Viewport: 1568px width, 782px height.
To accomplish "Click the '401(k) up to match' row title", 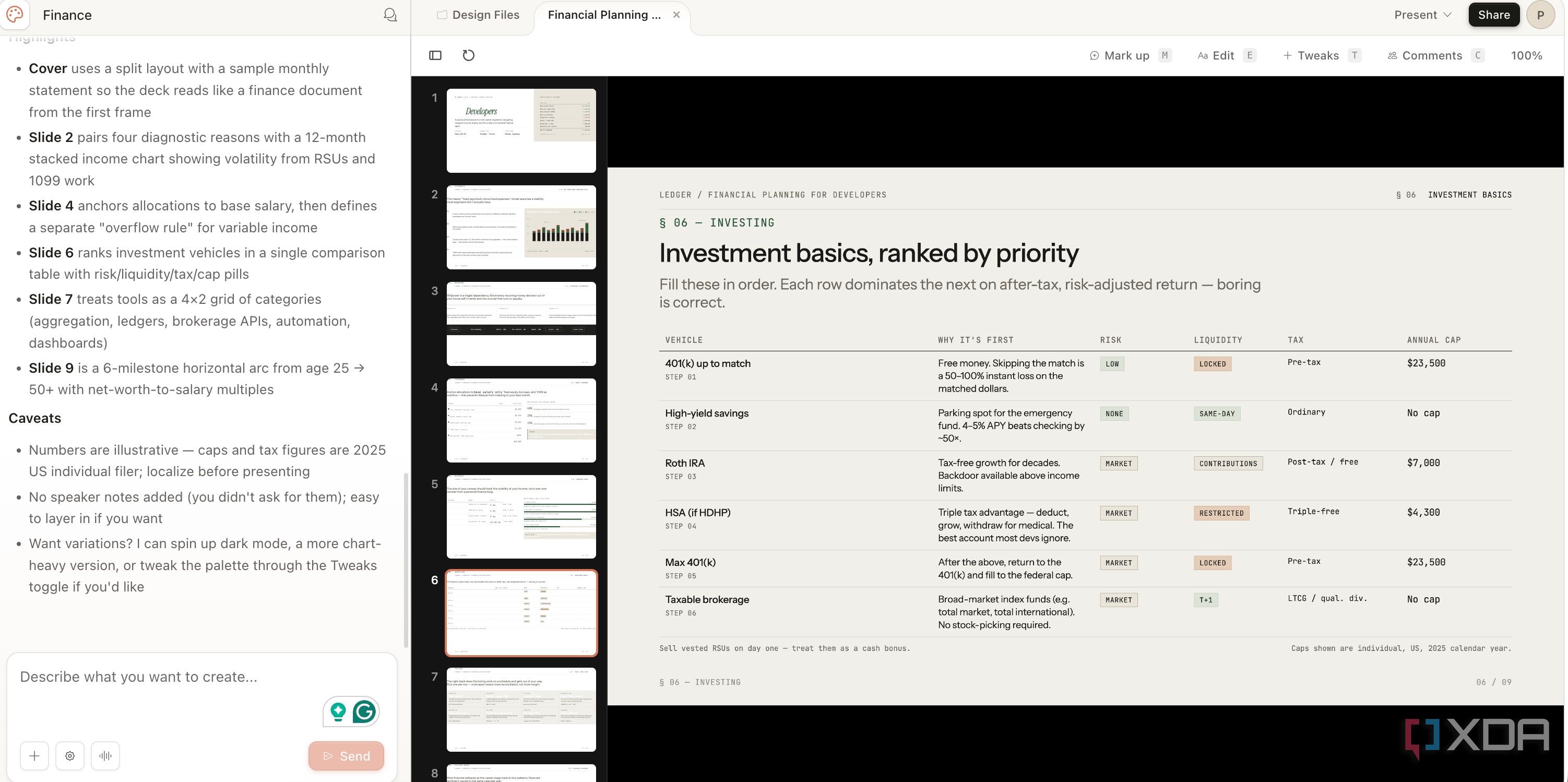I will tap(707, 363).
